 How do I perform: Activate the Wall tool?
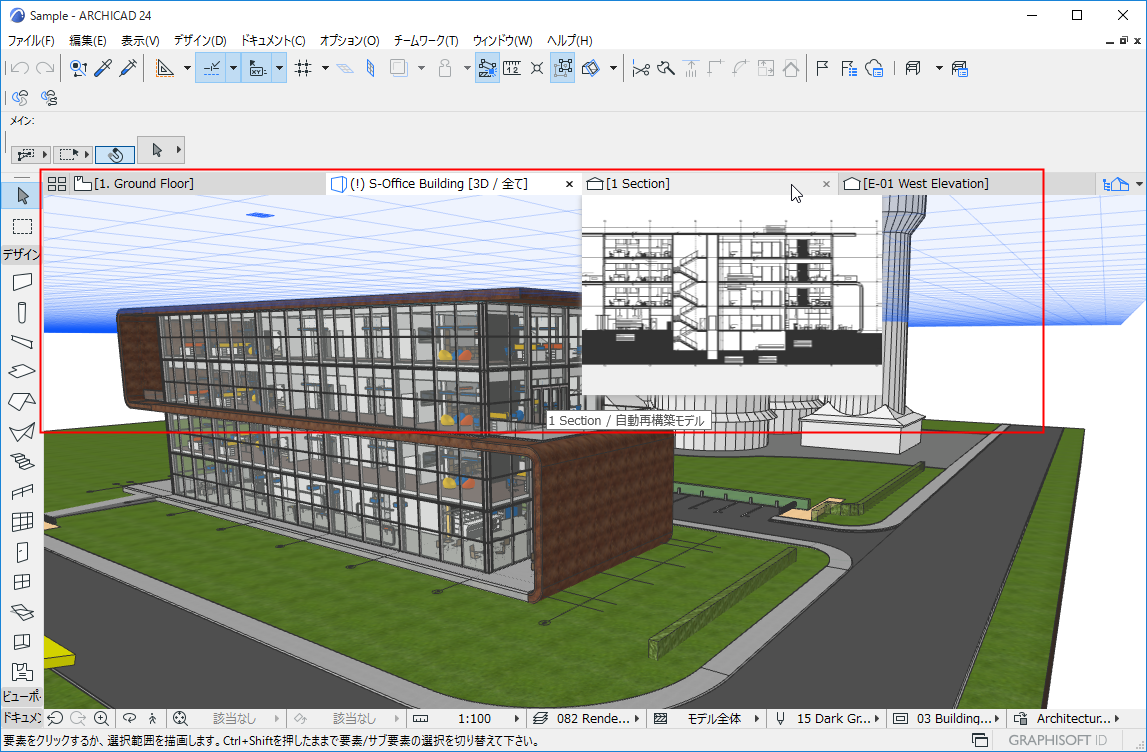pos(22,282)
